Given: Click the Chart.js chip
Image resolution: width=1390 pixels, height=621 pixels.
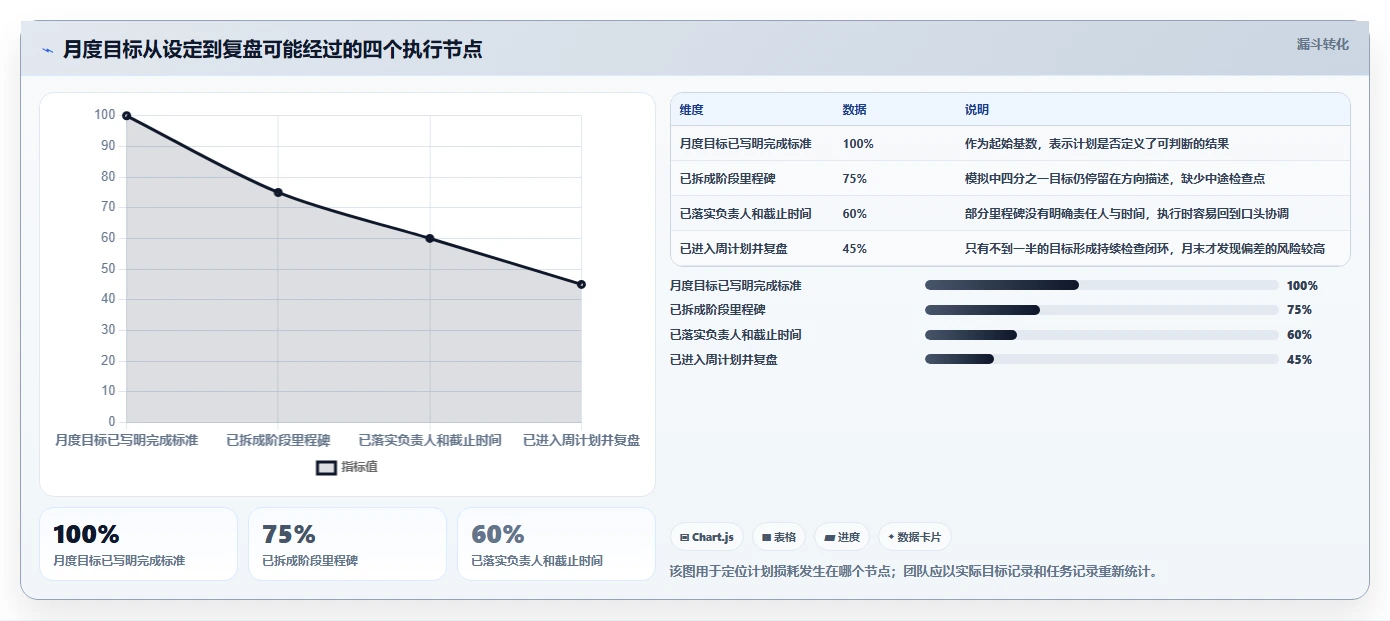Looking at the screenshot, I should point(706,537).
